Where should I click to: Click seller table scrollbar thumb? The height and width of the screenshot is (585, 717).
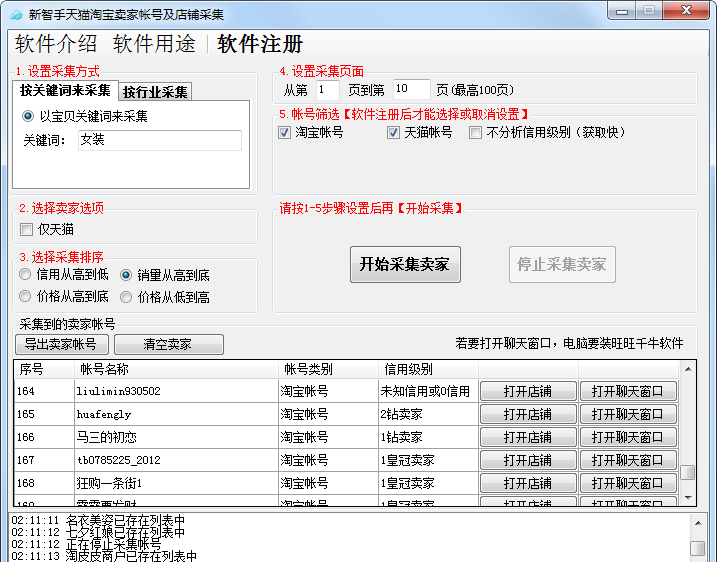coord(688,472)
